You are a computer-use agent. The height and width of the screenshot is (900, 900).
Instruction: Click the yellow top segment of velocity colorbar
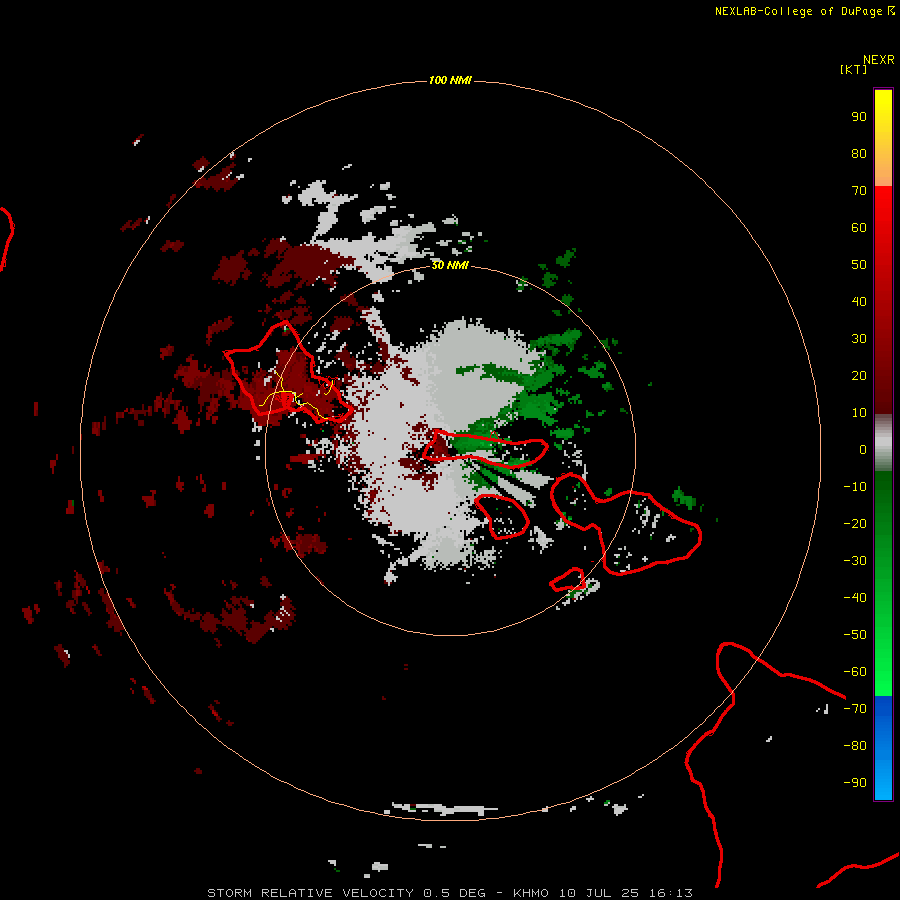(883, 138)
